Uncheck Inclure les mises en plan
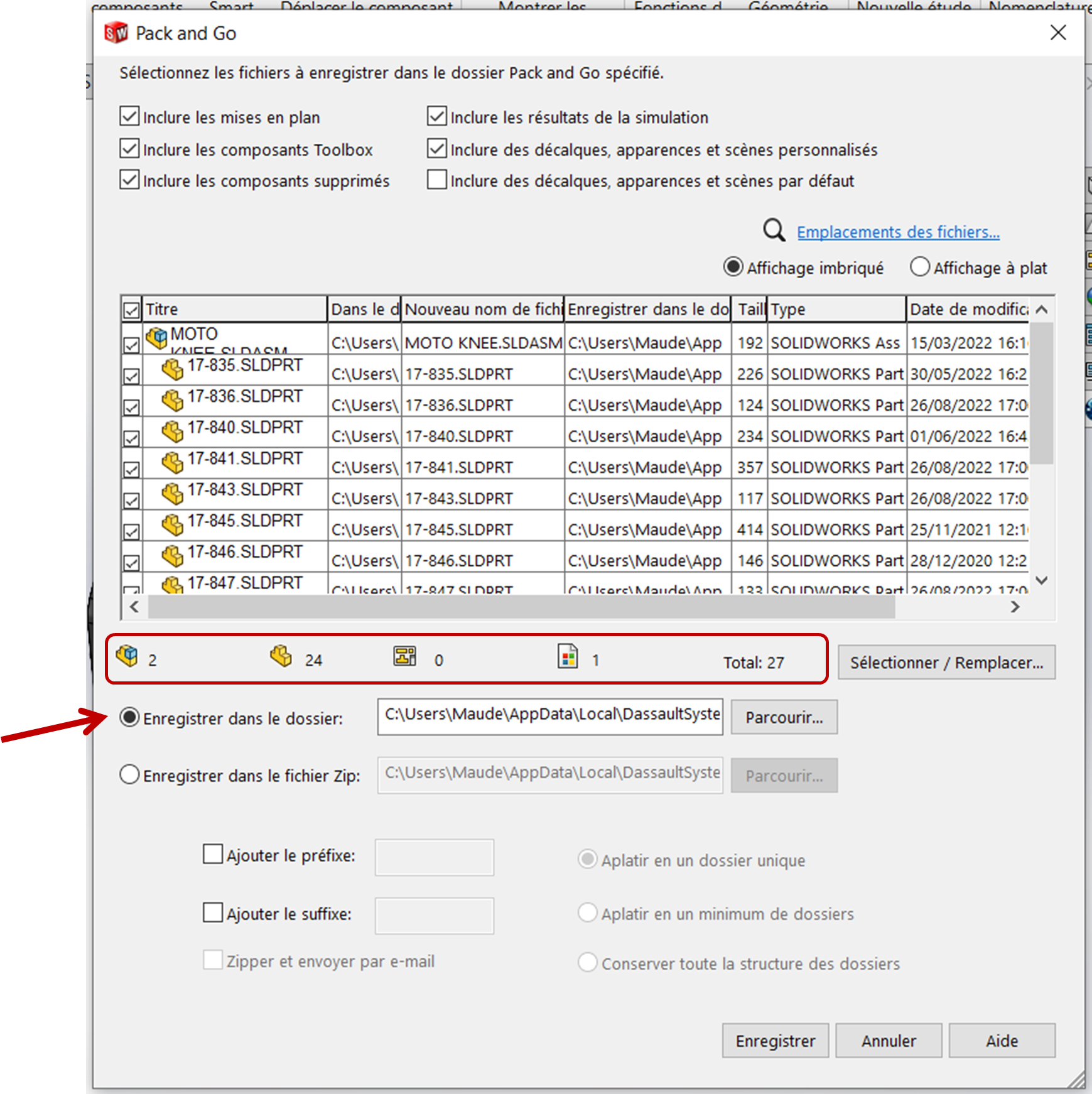Image resolution: width=1092 pixels, height=1094 pixels. point(129,116)
